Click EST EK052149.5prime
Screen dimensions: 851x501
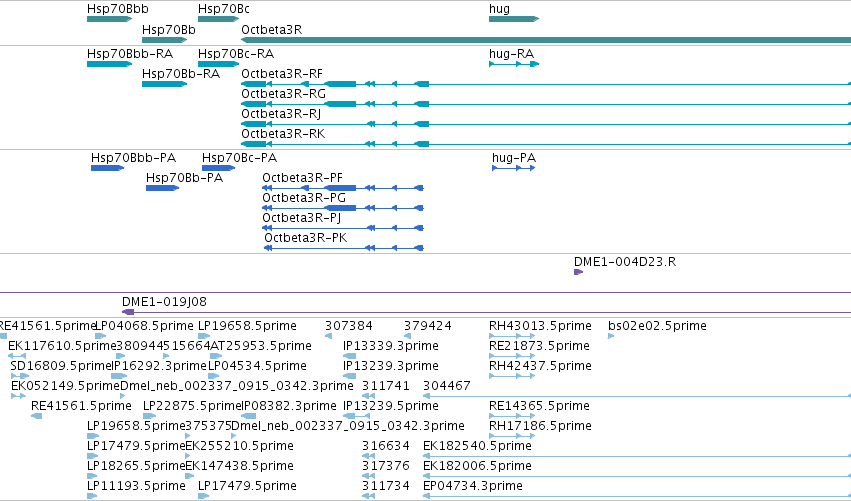pyautogui.click(x=65, y=386)
